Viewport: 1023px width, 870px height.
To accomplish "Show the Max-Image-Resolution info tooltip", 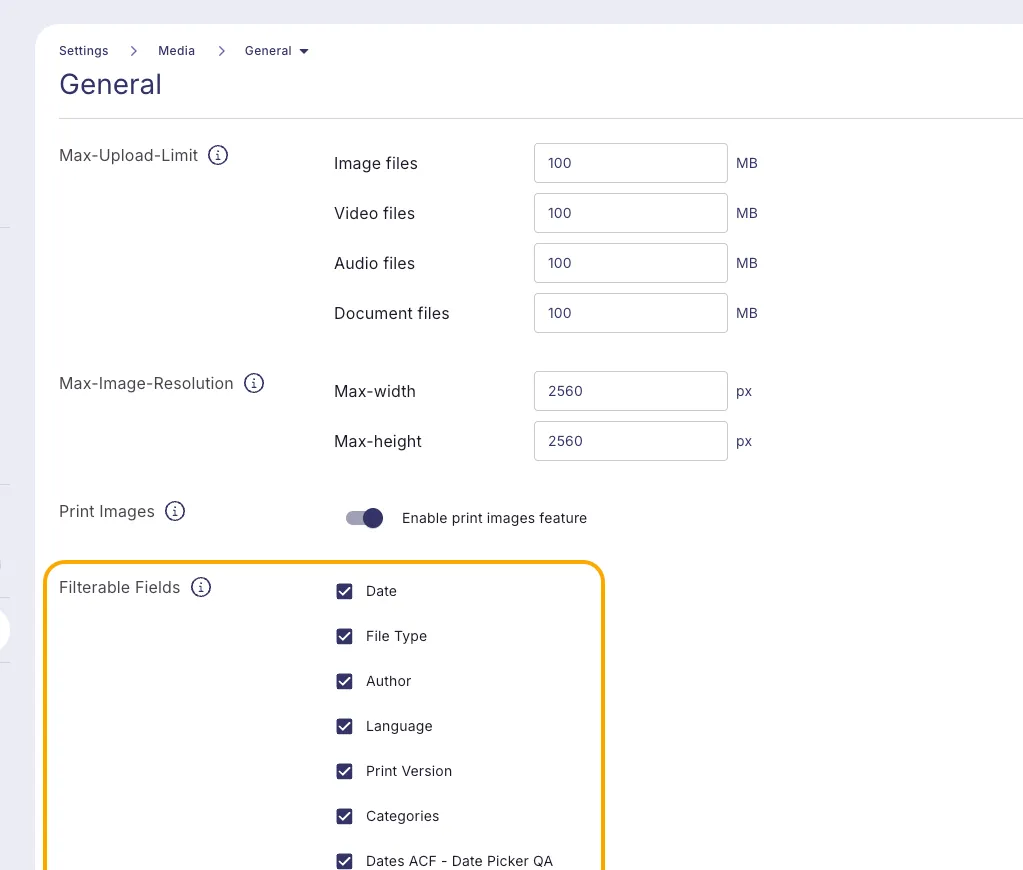I will [x=254, y=383].
